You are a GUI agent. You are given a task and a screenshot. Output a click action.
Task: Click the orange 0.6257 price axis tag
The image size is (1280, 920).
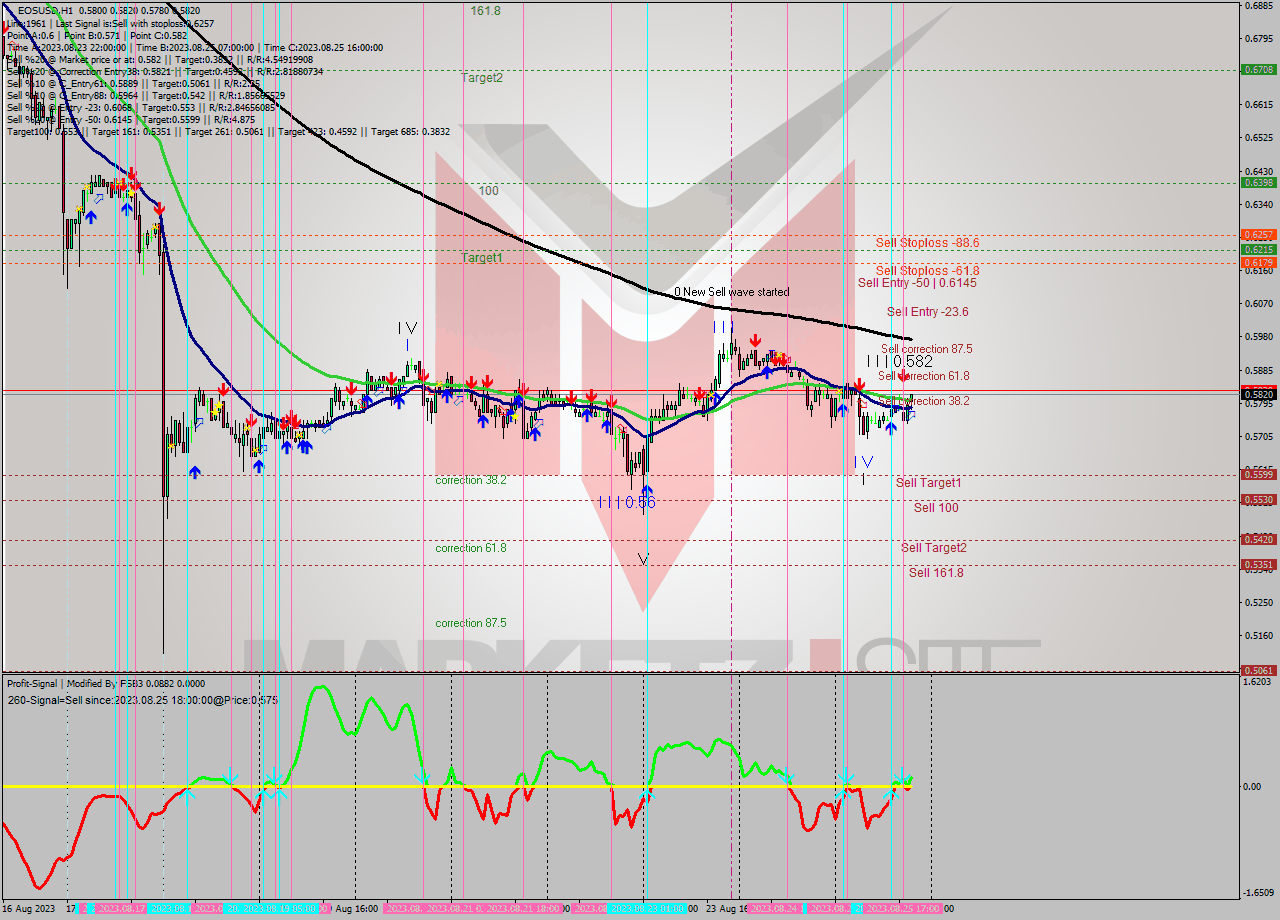pos(1258,235)
